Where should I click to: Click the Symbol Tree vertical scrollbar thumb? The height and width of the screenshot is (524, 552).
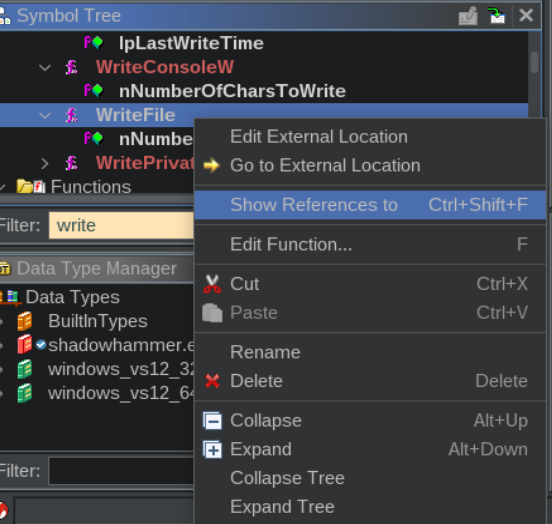(x=534, y=62)
